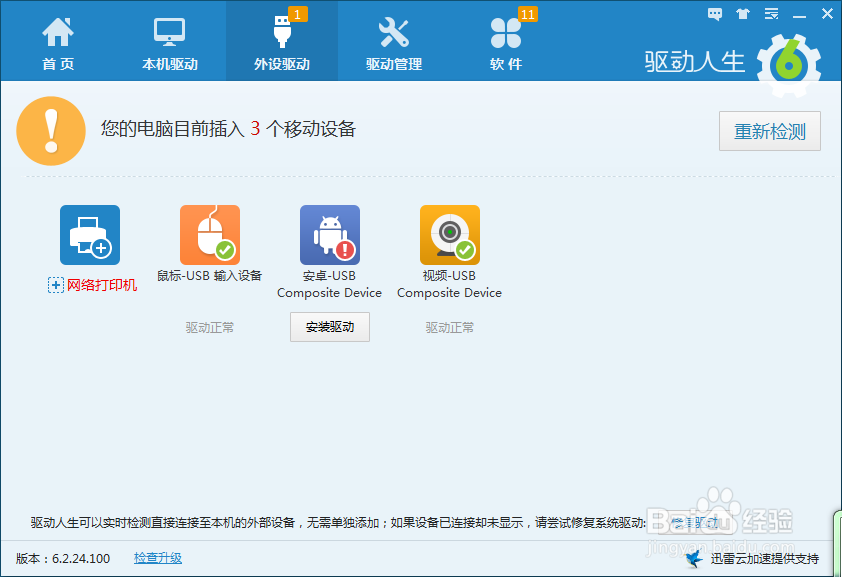Select the Android USB Composite Device icon
Image resolution: width=842 pixels, height=577 pixels.
pos(330,235)
